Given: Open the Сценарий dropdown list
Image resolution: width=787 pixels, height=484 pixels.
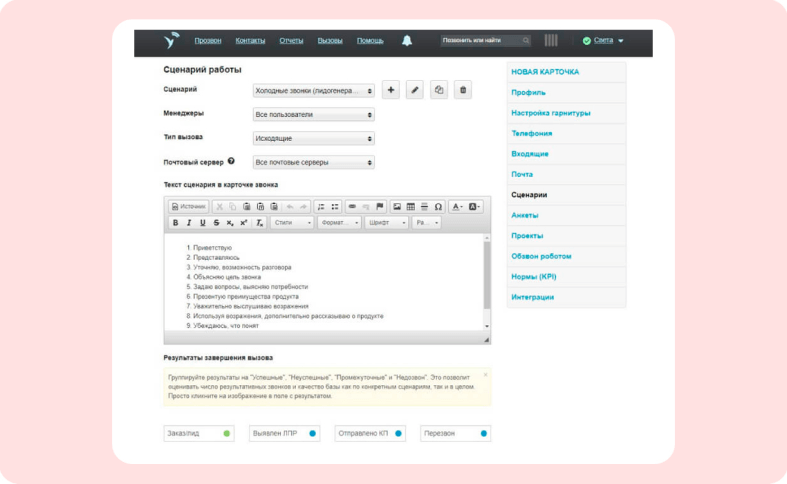Looking at the screenshot, I should 314,91.
